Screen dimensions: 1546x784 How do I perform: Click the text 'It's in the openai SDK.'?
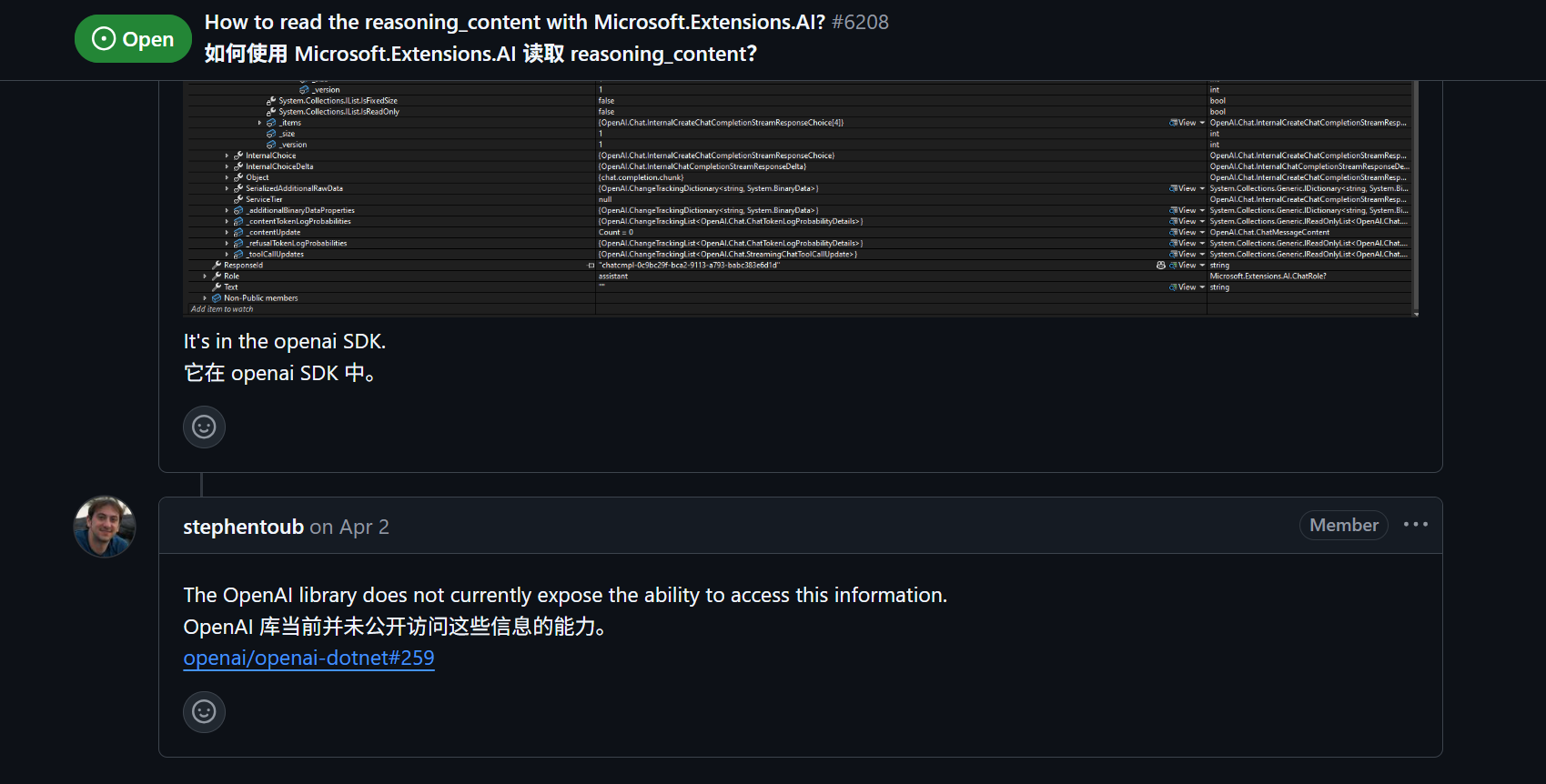click(x=285, y=341)
